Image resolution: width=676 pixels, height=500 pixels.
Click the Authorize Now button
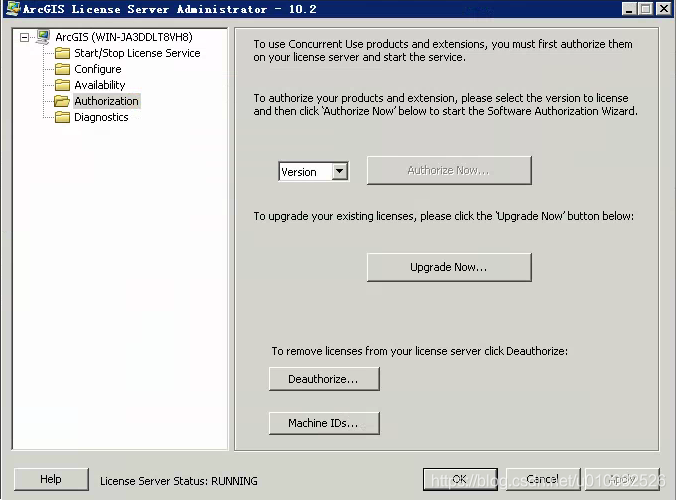click(449, 170)
